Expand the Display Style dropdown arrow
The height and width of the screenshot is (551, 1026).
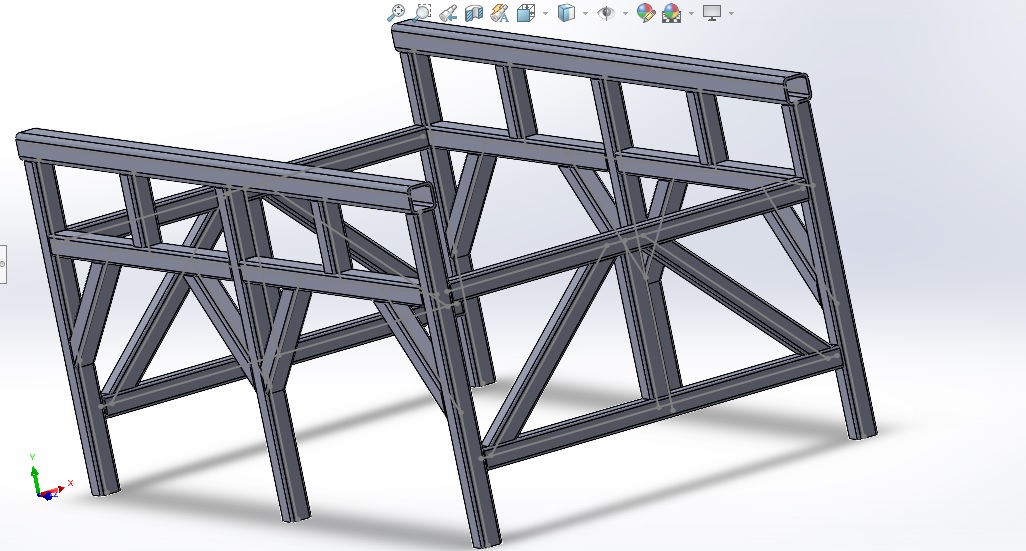click(585, 14)
